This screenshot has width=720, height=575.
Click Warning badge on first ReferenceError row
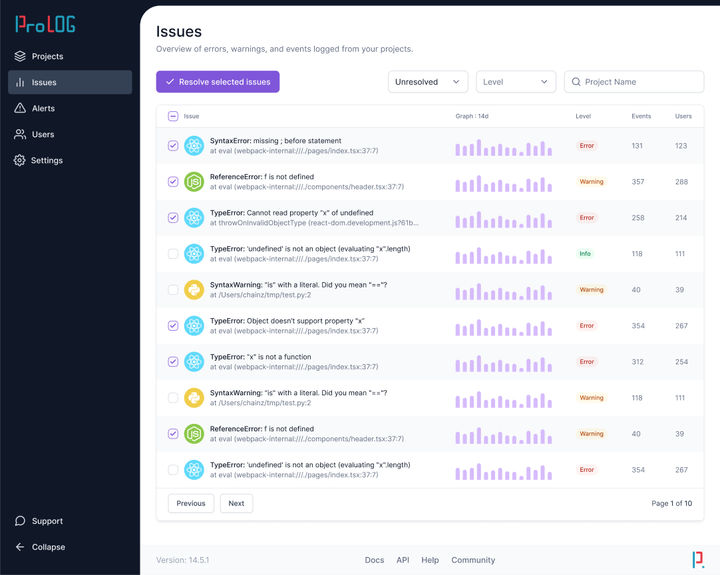pos(591,182)
